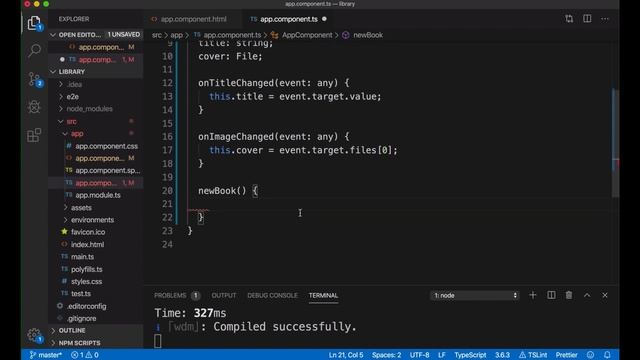640x360 pixels.
Task: Expand the Outline section
Action: 96,330
